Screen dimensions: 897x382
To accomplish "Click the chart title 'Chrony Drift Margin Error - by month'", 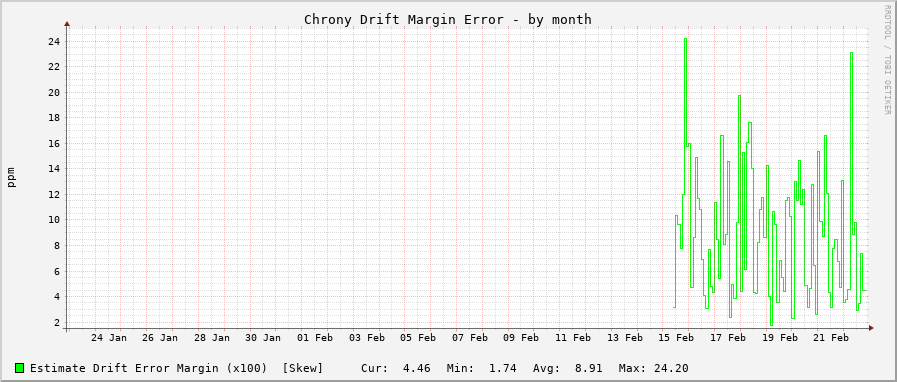I will [447, 19].
